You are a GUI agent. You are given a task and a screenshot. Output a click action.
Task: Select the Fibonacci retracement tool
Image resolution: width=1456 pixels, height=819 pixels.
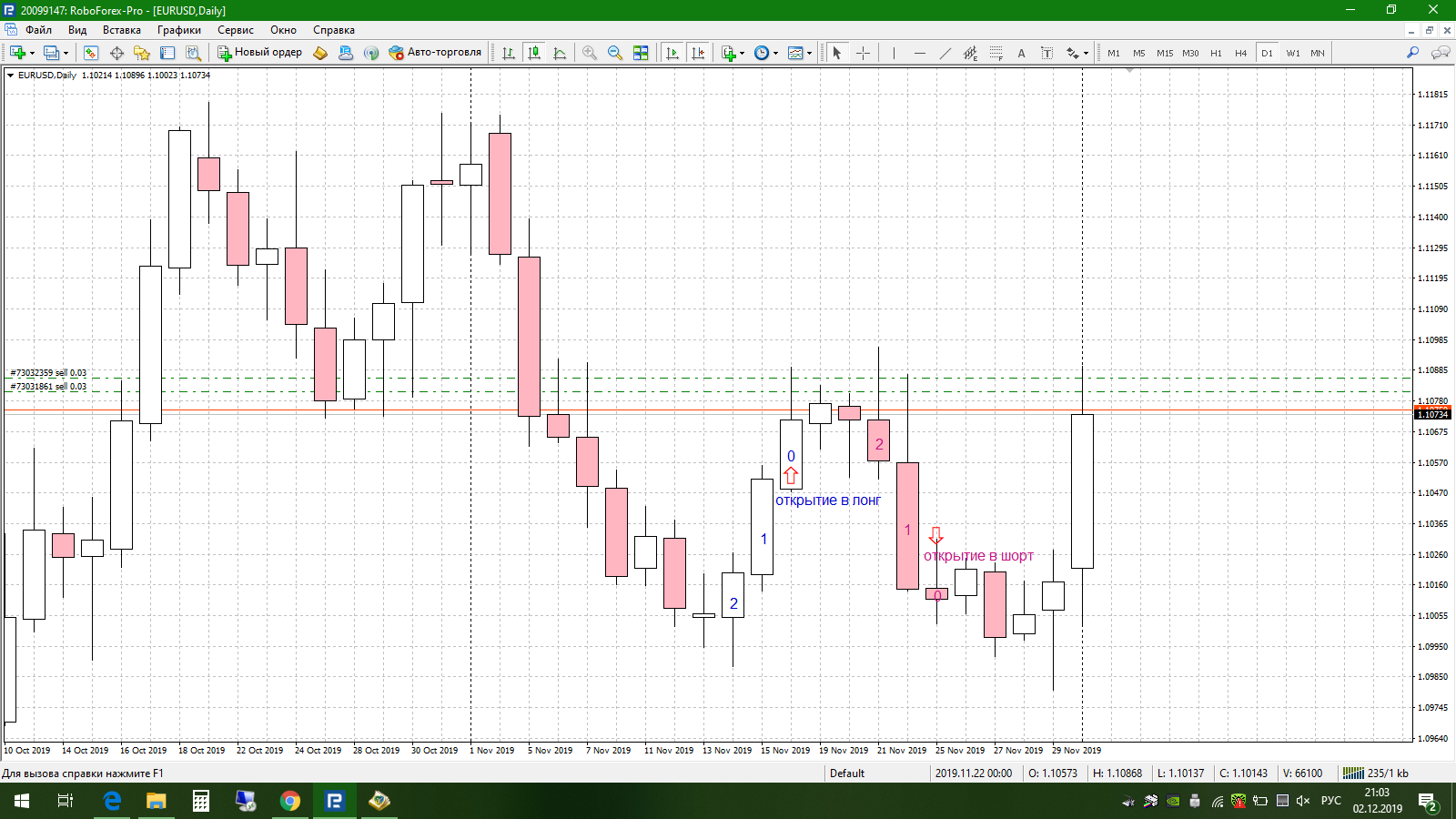click(996, 53)
